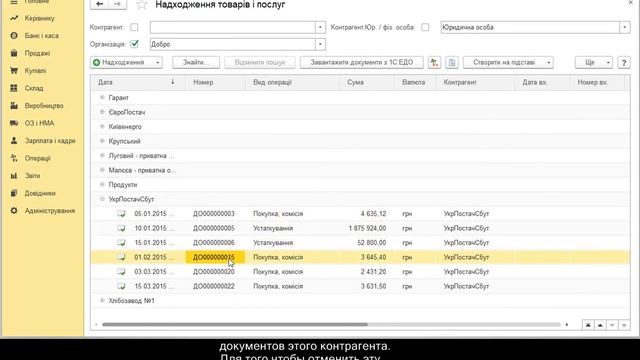The width and height of the screenshot is (640, 360).
Task: Toggle the Контрагент Юр. / фіз. особа checkbox
Action: pos(425,27)
